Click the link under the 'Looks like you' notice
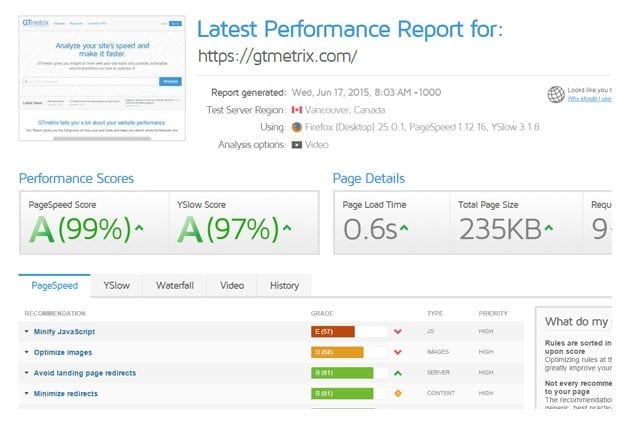Image resolution: width=640 pixels, height=426 pixels. [x=589, y=99]
